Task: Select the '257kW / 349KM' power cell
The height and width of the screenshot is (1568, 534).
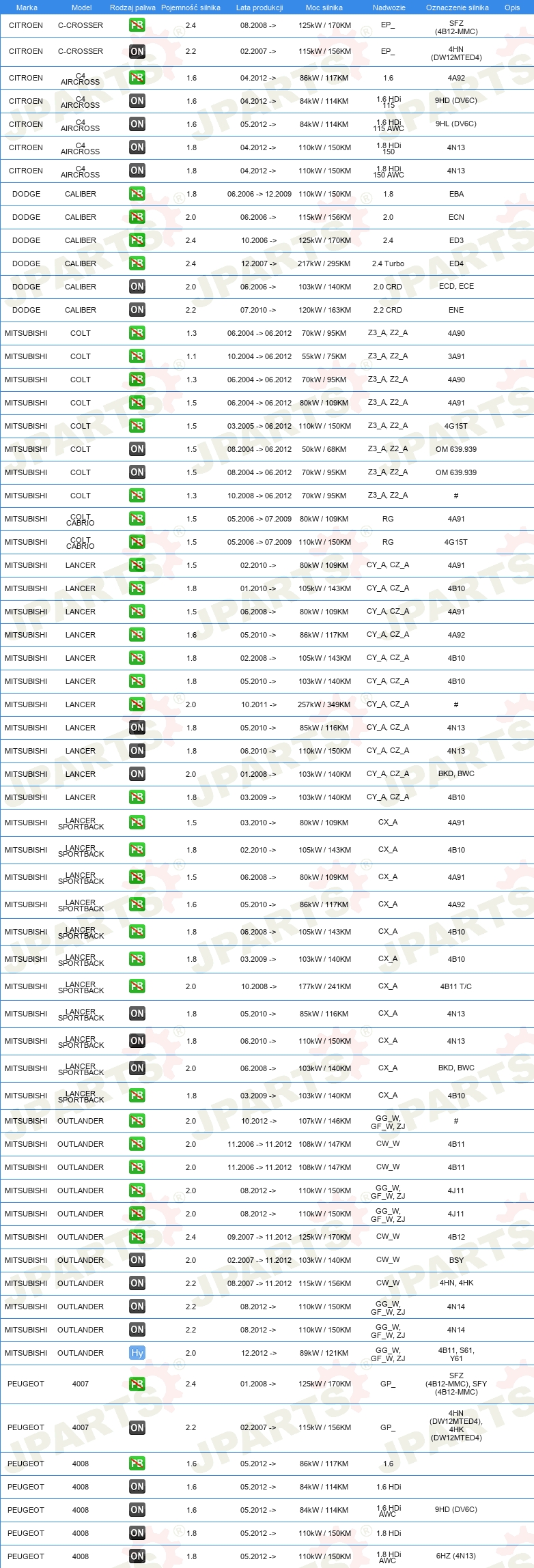Action: pos(324,704)
